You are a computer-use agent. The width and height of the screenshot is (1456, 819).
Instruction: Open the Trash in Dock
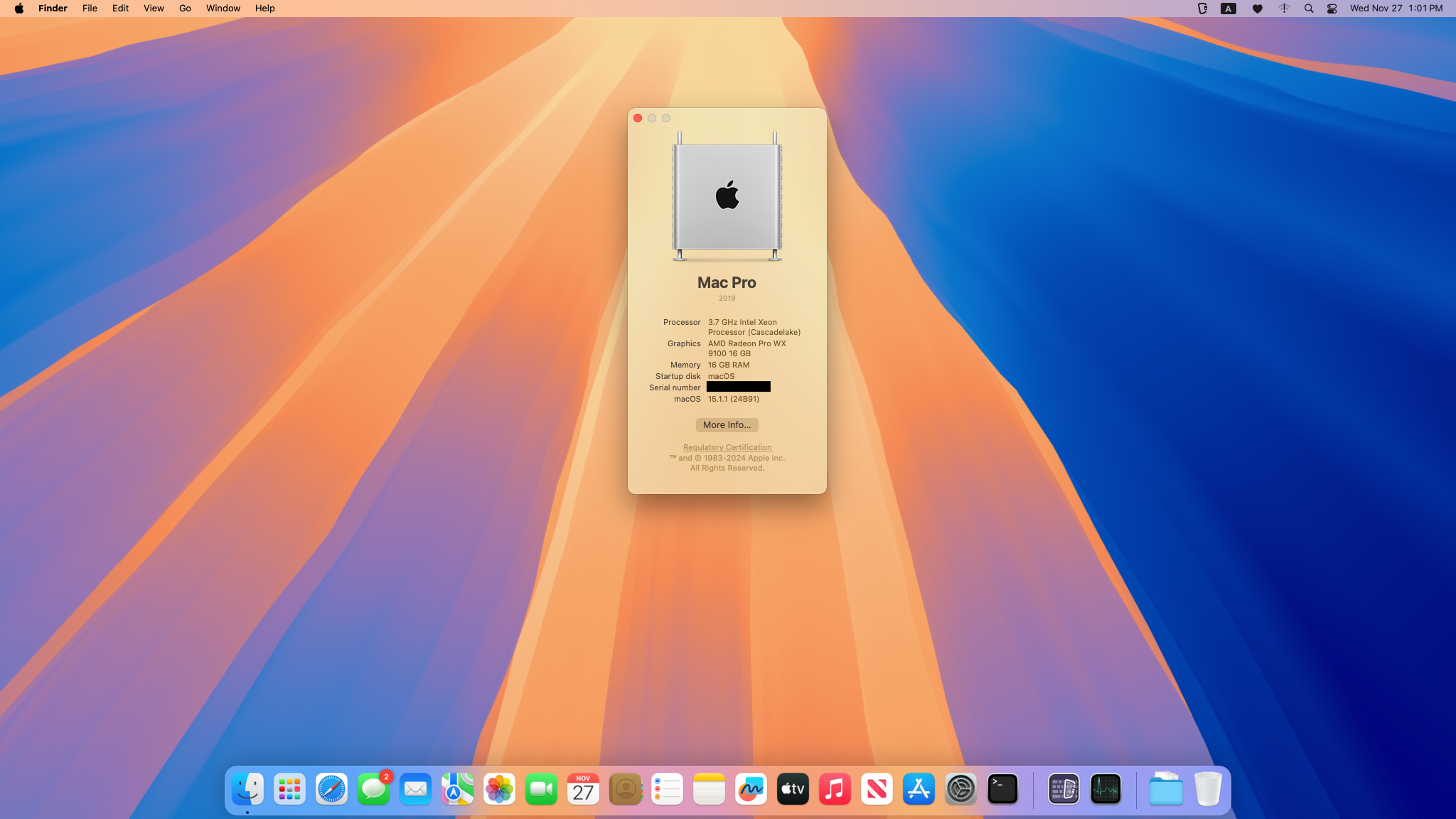[x=1208, y=789]
